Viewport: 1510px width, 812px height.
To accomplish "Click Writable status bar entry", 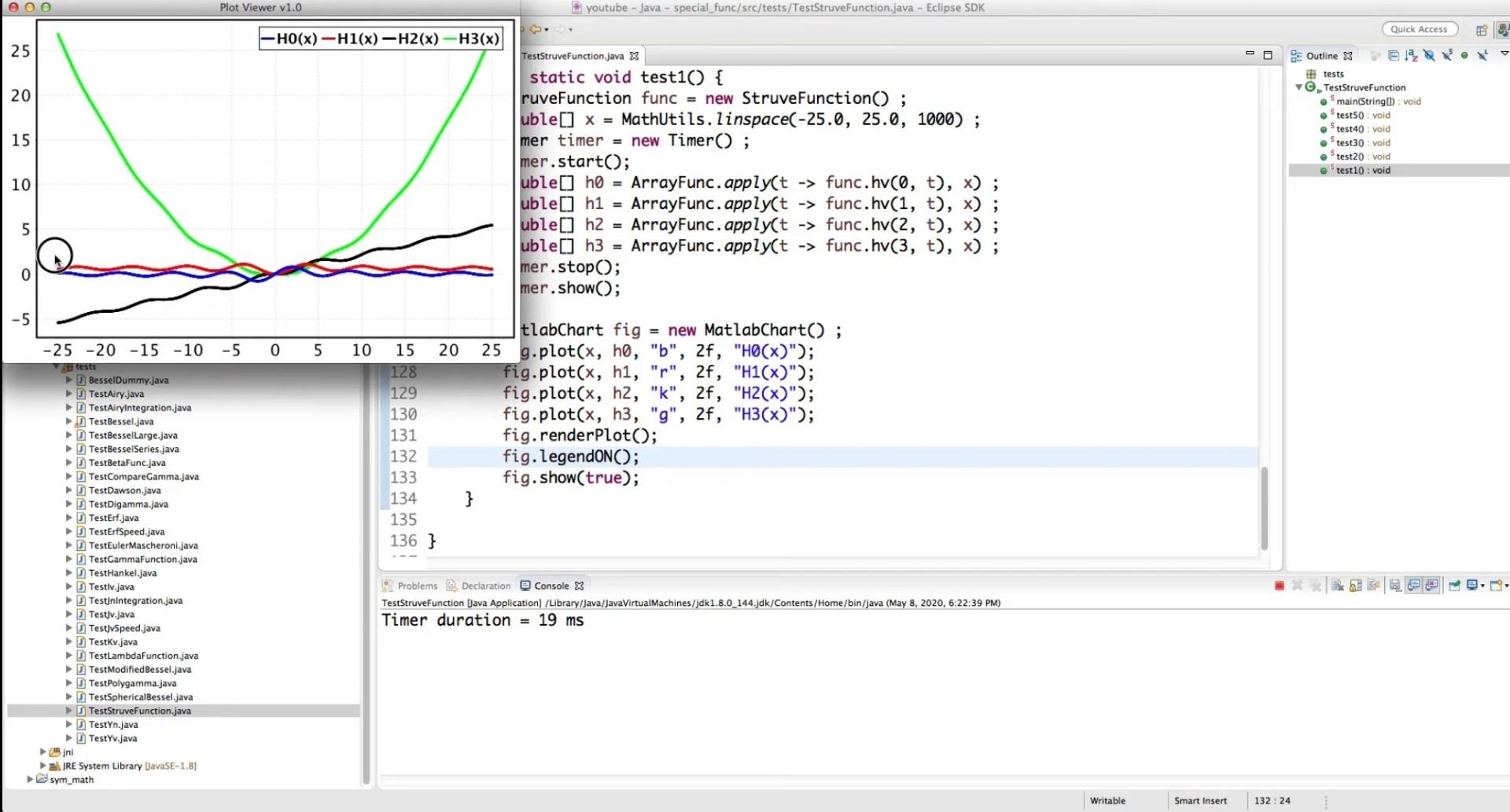I will coord(1107,800).
